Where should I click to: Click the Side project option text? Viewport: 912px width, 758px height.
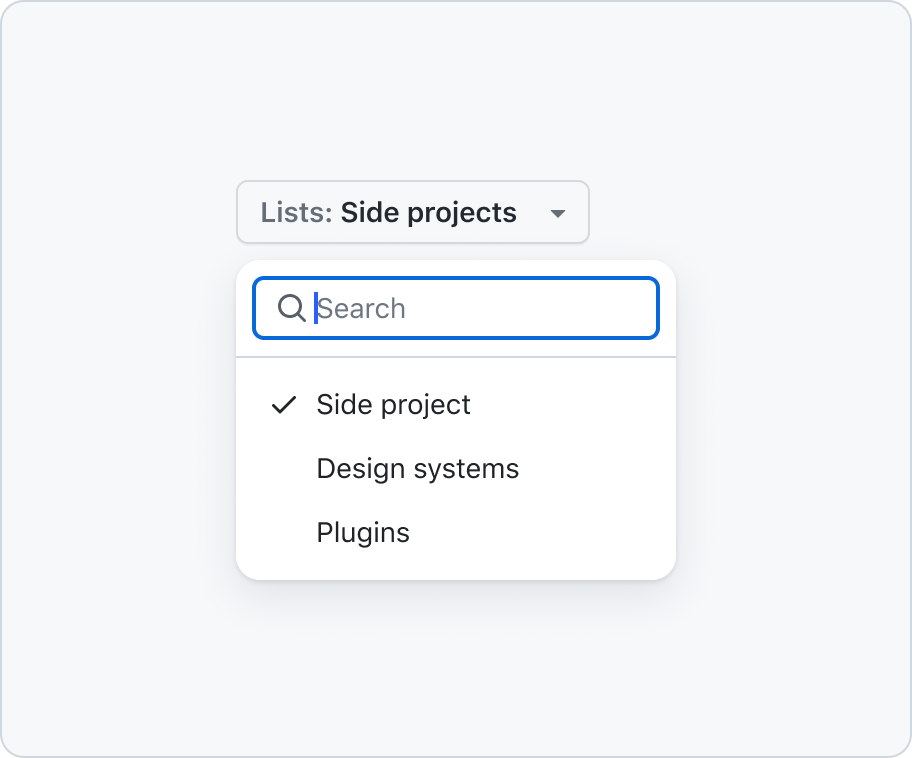[394, 405]
